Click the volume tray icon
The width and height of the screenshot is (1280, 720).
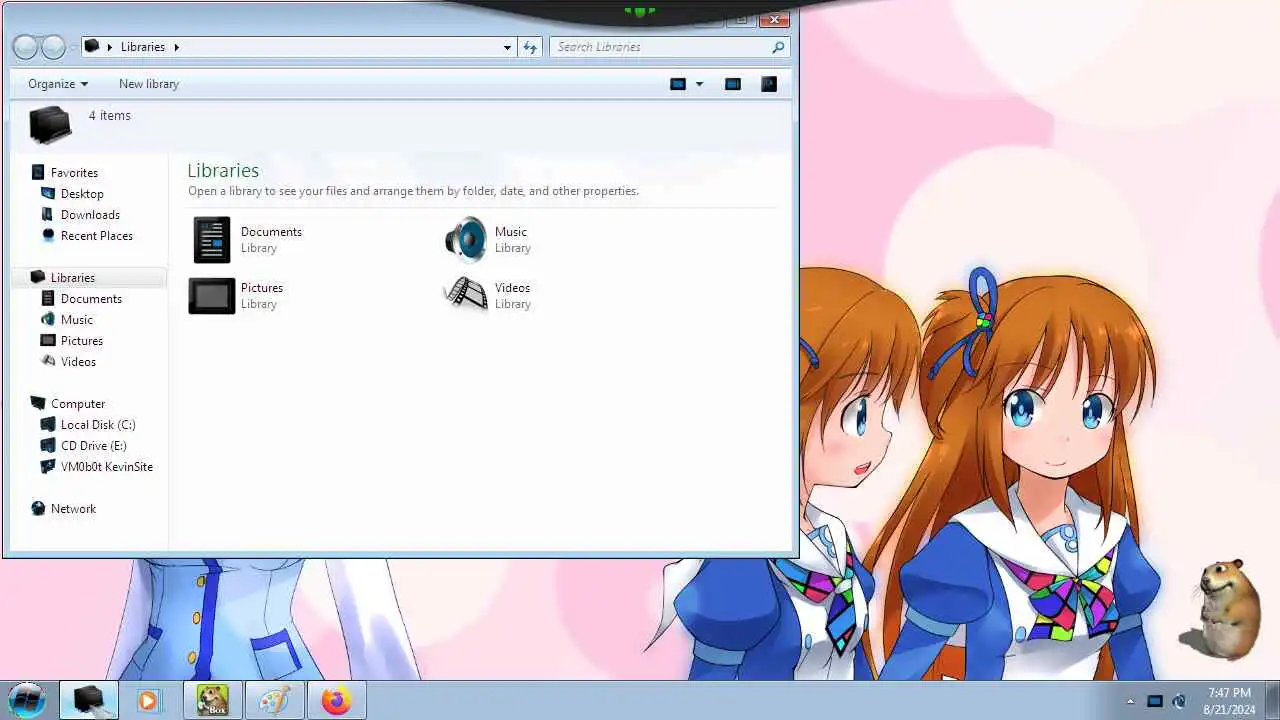pyautogui.click(x=1179, y=701)
